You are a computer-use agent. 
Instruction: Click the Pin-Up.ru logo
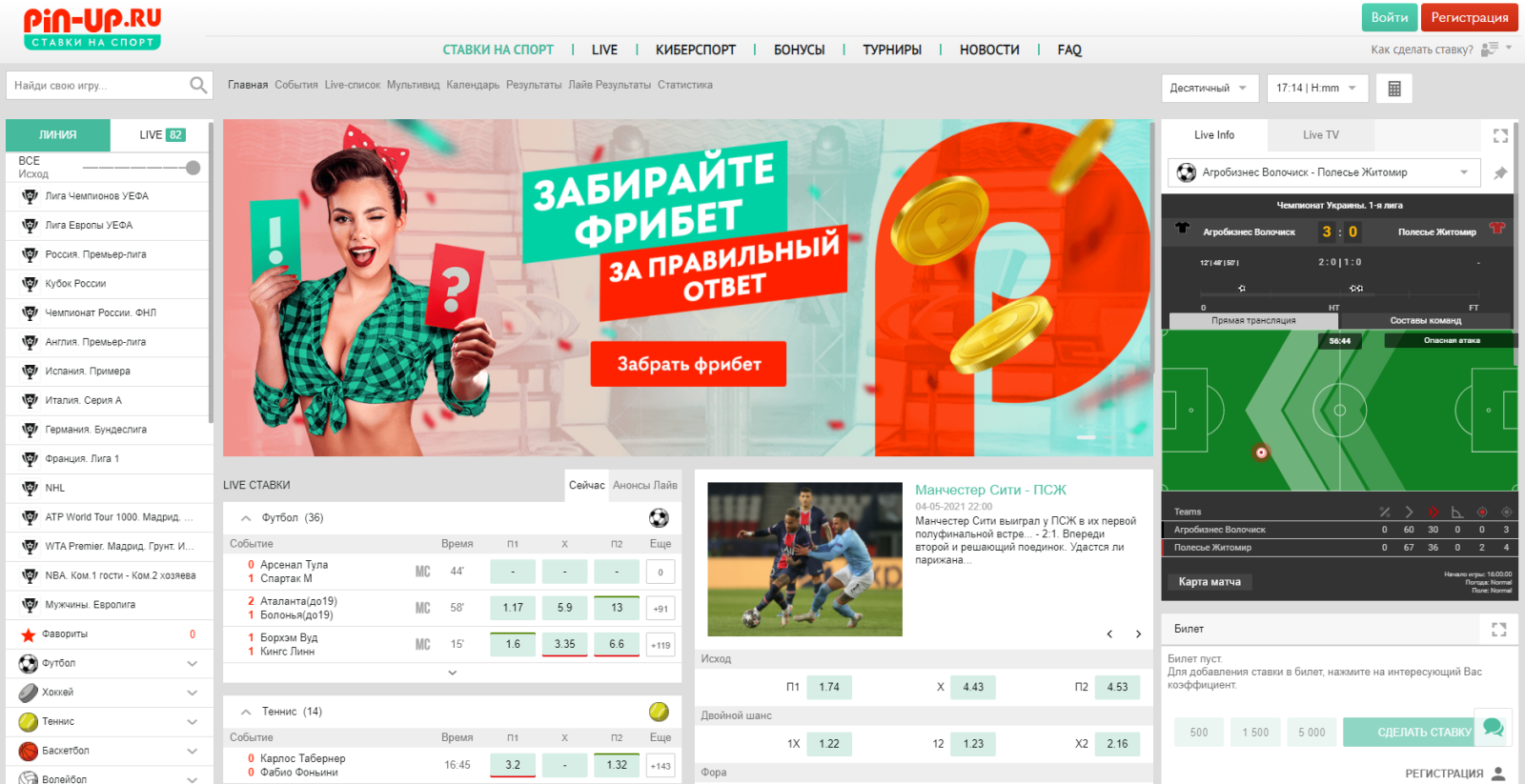coord(92,29)
